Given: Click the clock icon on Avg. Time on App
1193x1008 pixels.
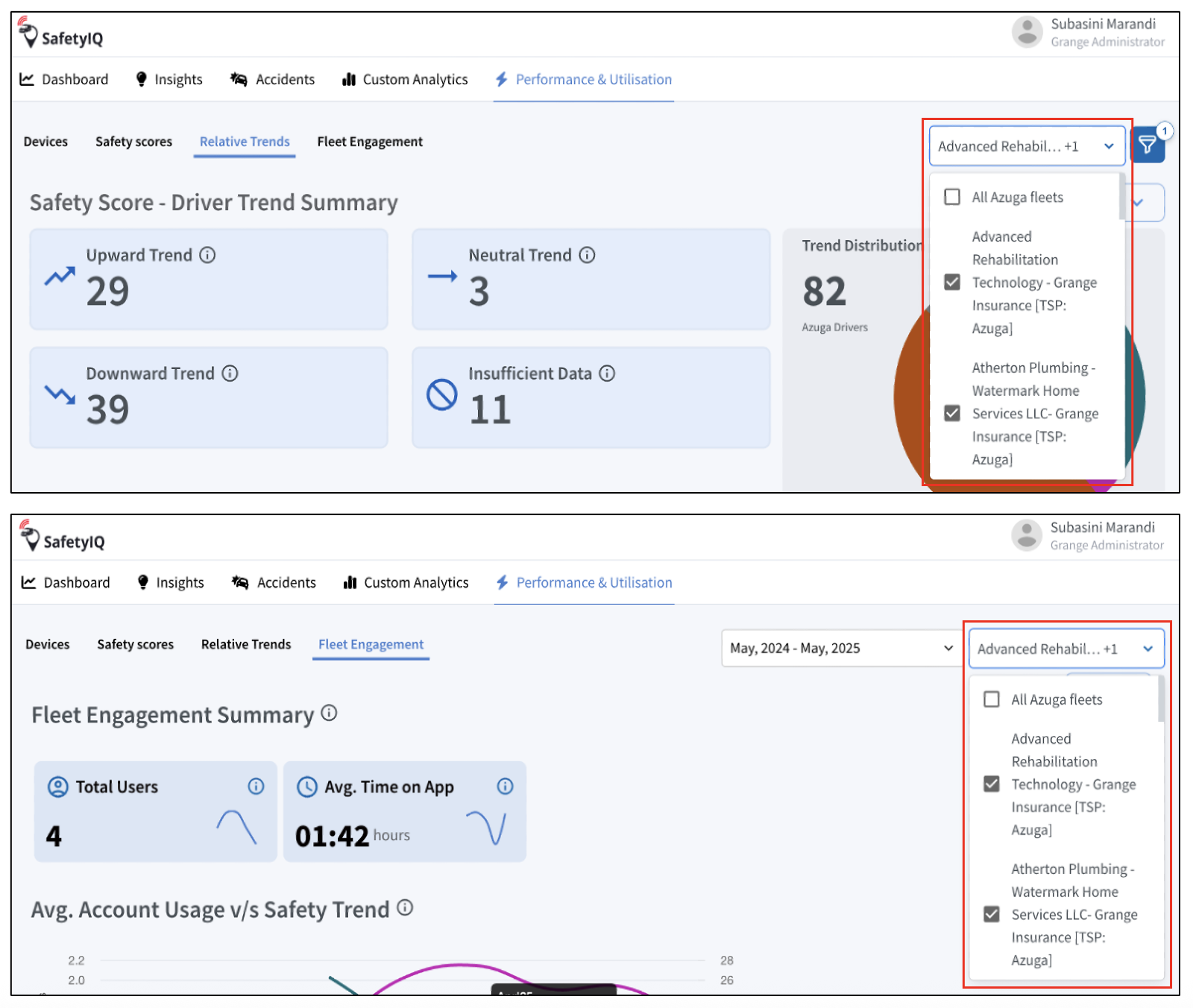Looking at the screenshot, I should [307, 787].
